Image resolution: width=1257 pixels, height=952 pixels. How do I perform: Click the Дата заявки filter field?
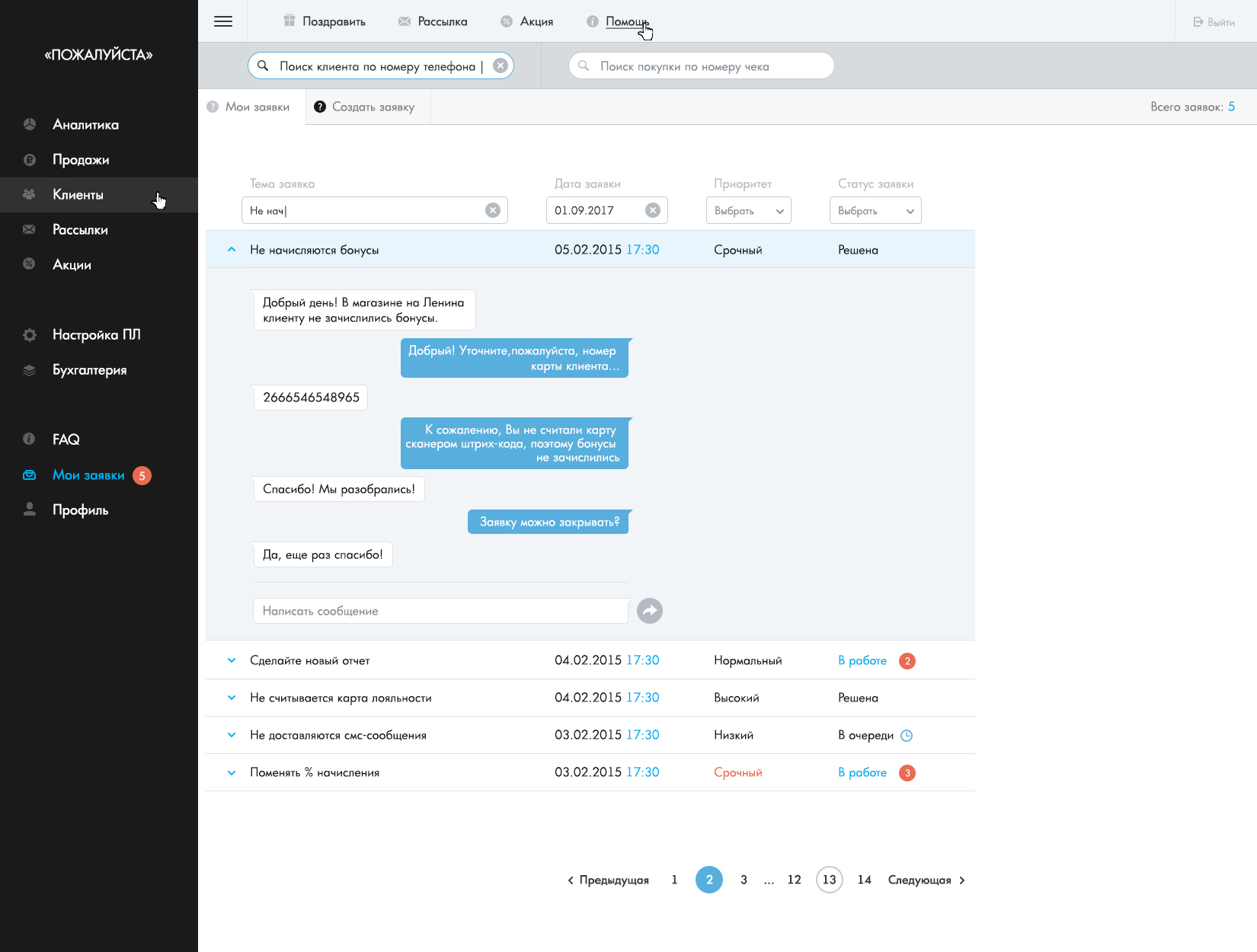[607, 210]
